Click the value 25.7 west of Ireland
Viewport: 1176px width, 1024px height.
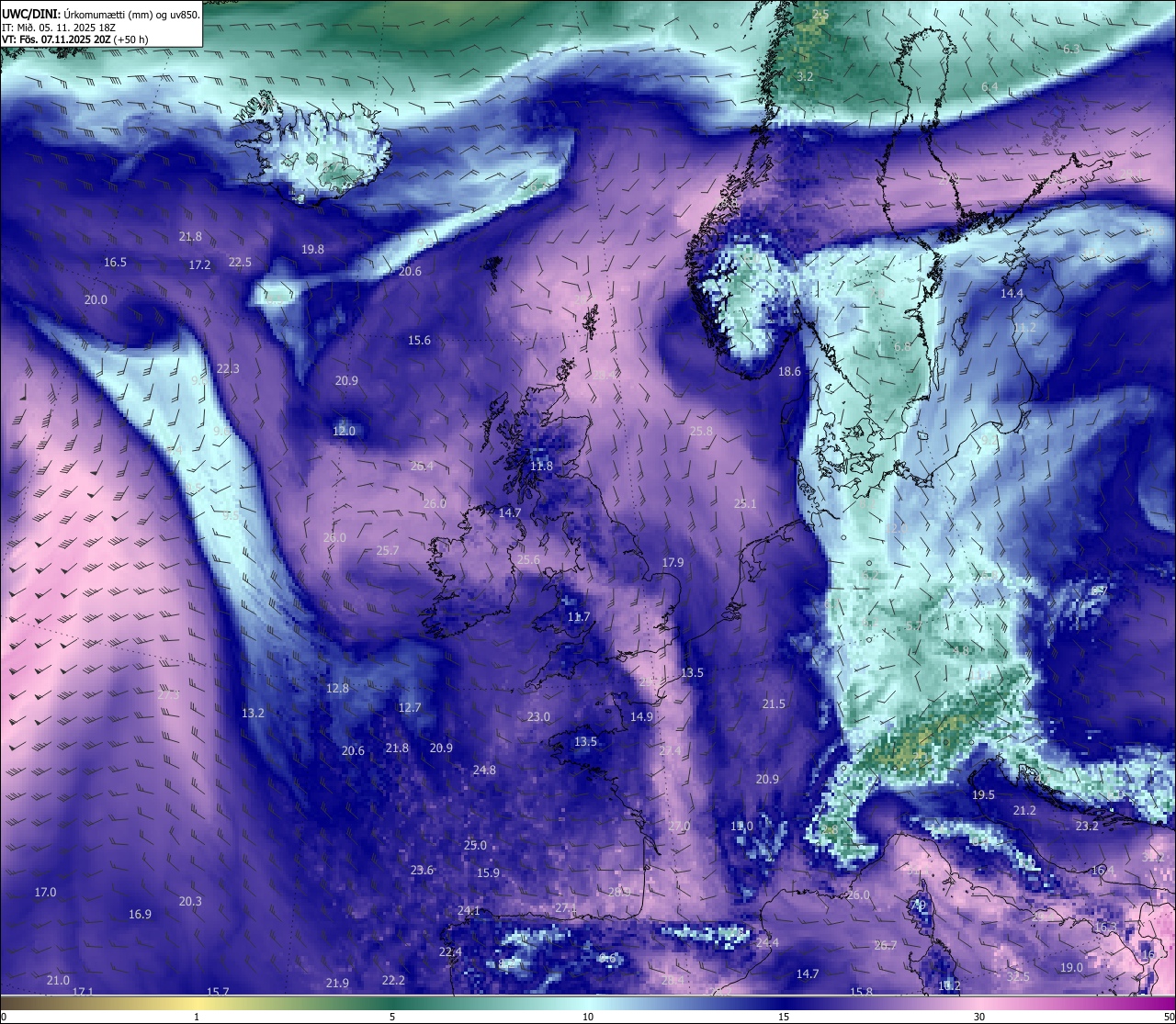pos(388,551)
